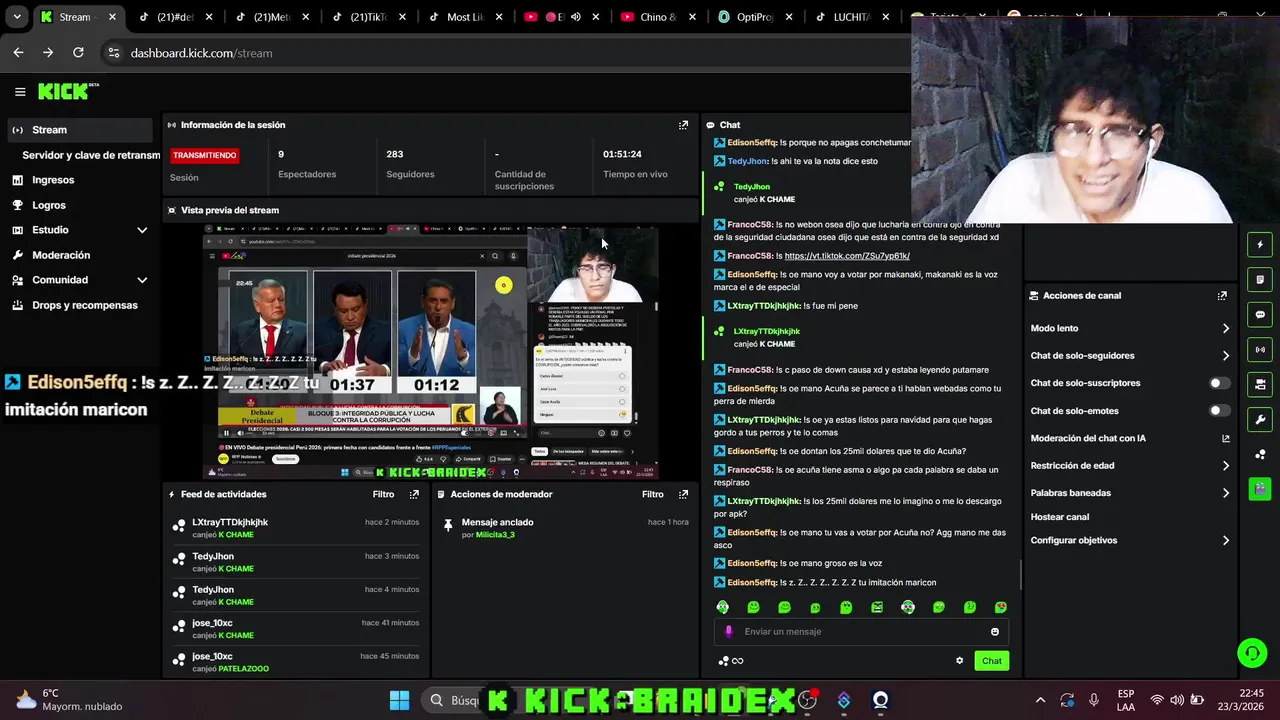Click the TRANSMITIENDO status badge
Screen dimensions: 1280x720
coord(204,155)
